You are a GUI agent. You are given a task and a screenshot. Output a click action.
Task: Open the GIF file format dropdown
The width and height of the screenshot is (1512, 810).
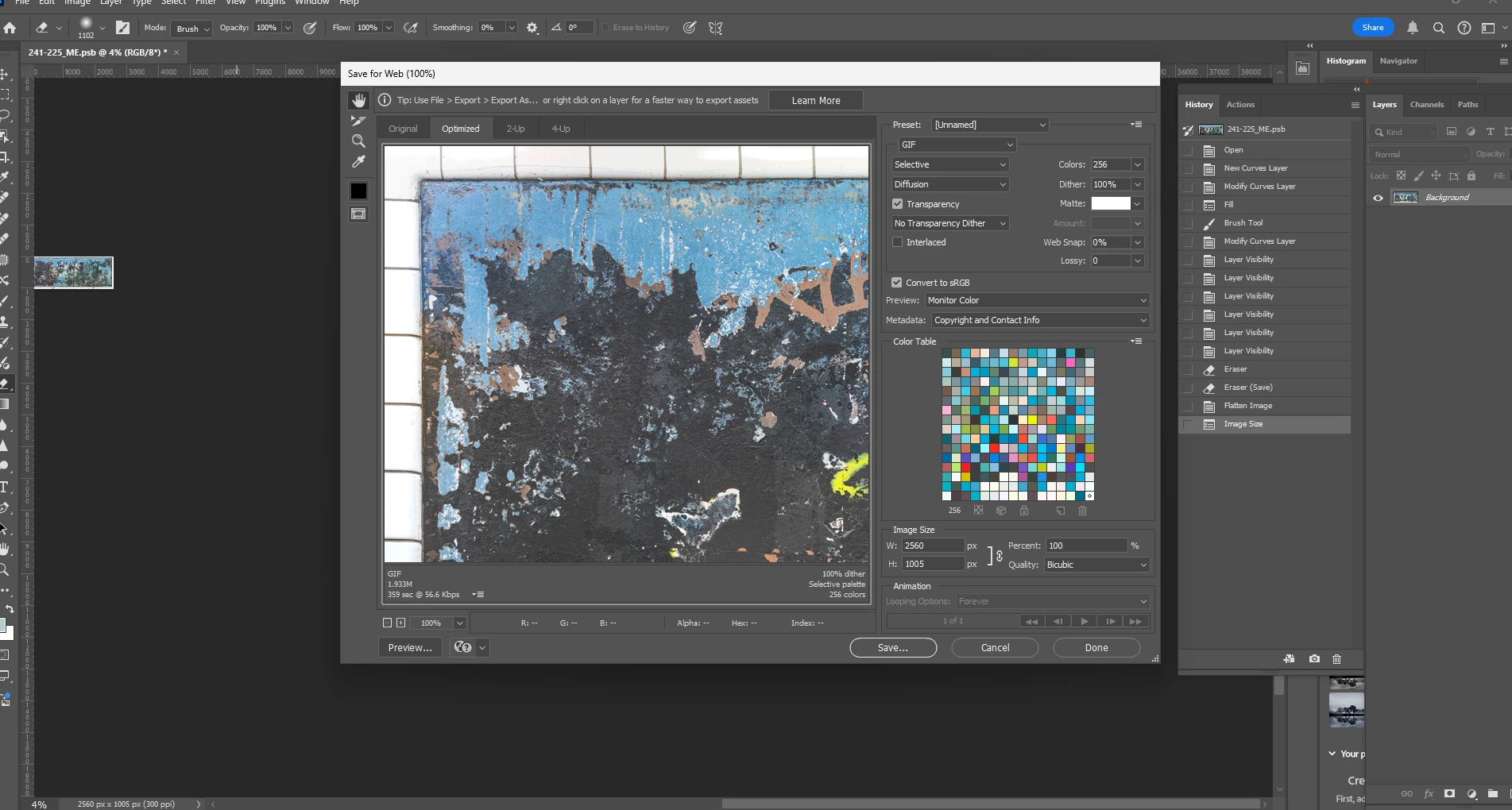click(x=957, y=145)
